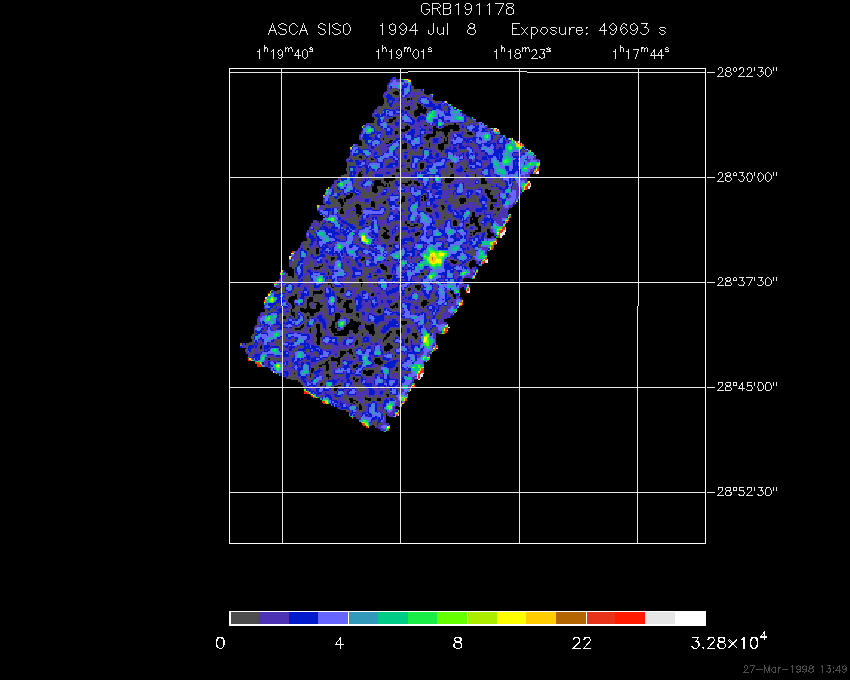Select the bright red color bar segment
Image resolution: width=850 pixels, height=680 pixels.
coord(630,618)
